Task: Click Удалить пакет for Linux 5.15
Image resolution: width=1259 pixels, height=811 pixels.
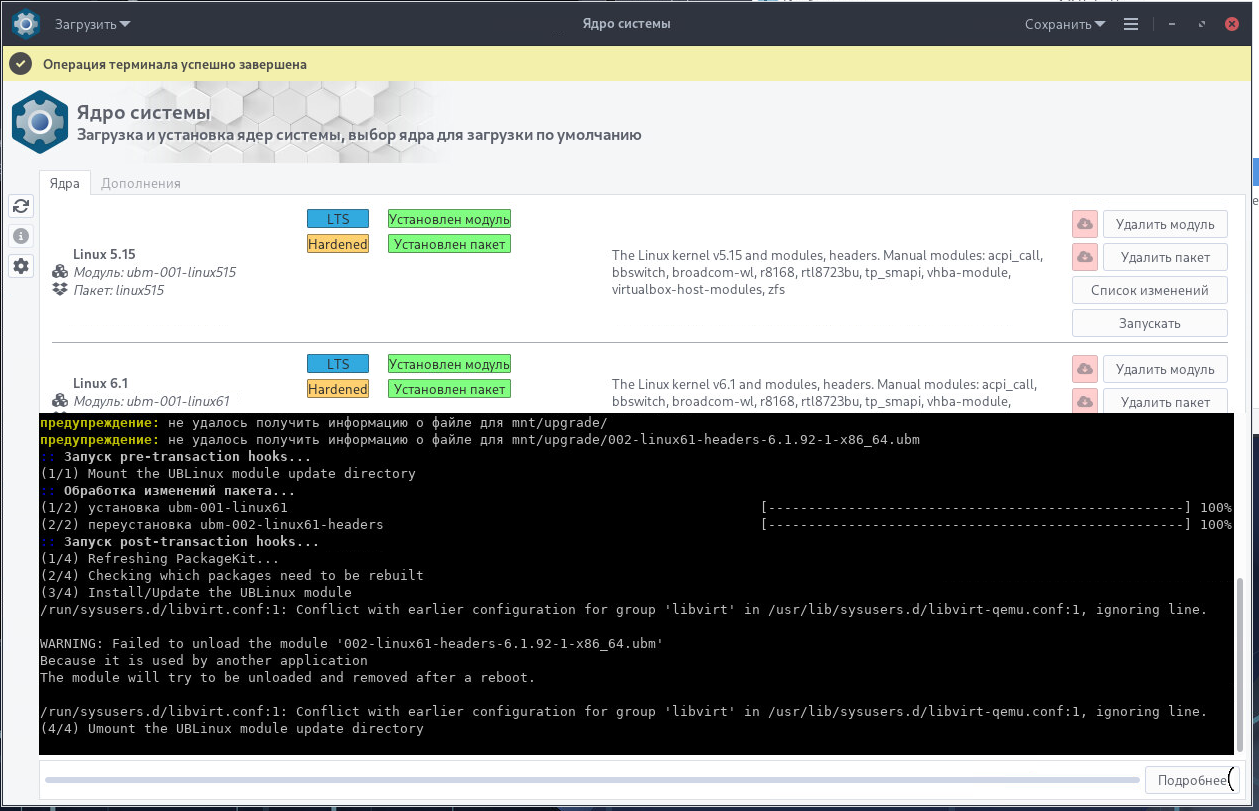Action: click(1164, 257)
